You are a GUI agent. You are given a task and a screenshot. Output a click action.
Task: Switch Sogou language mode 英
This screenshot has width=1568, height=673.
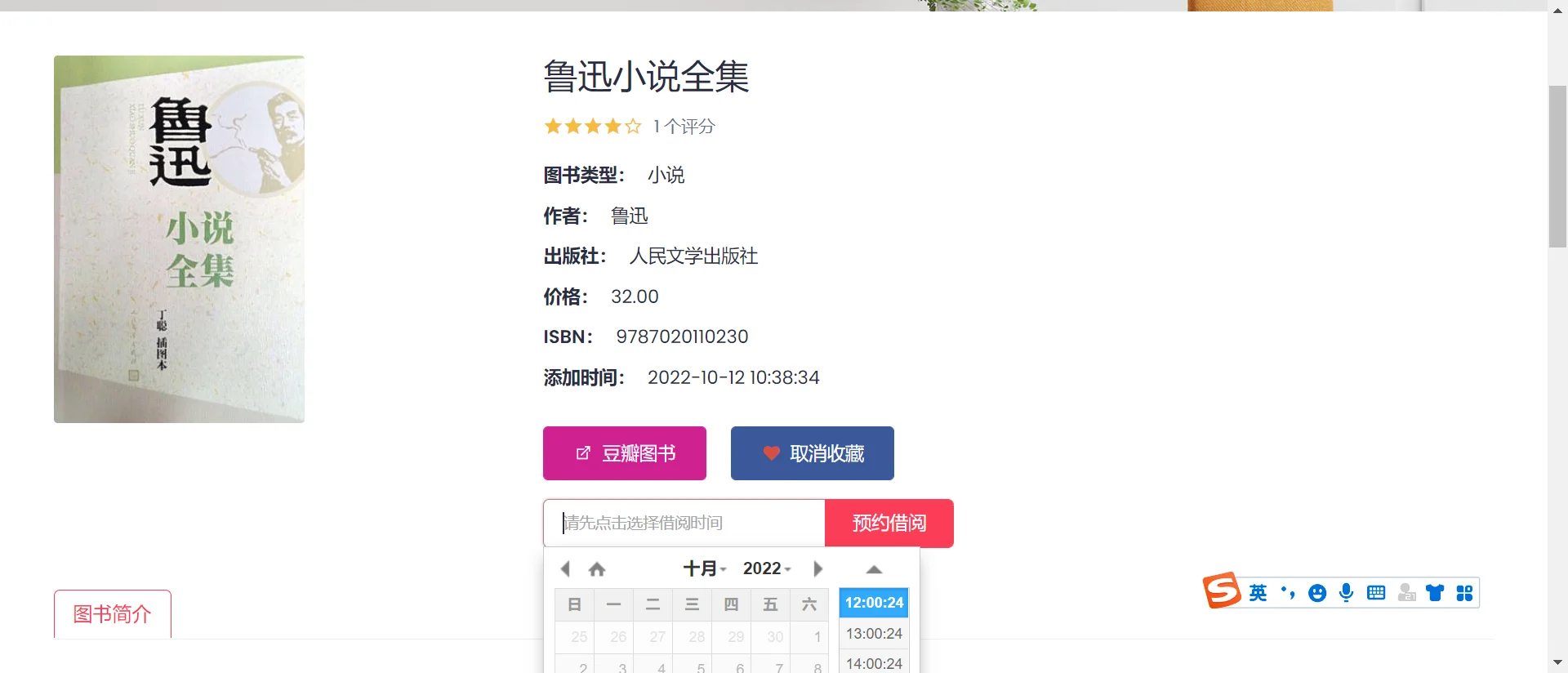[1258, 593]
